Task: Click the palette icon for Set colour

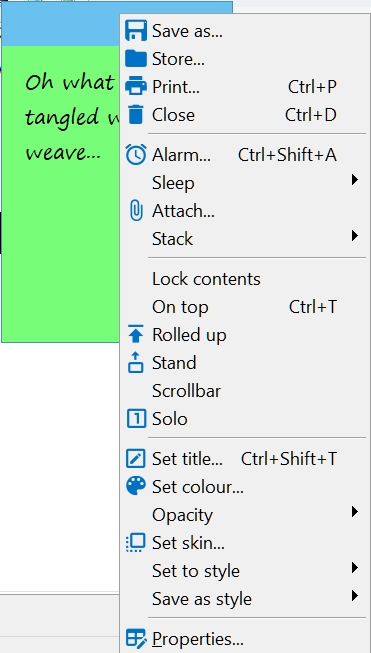Action: point(136,486)
